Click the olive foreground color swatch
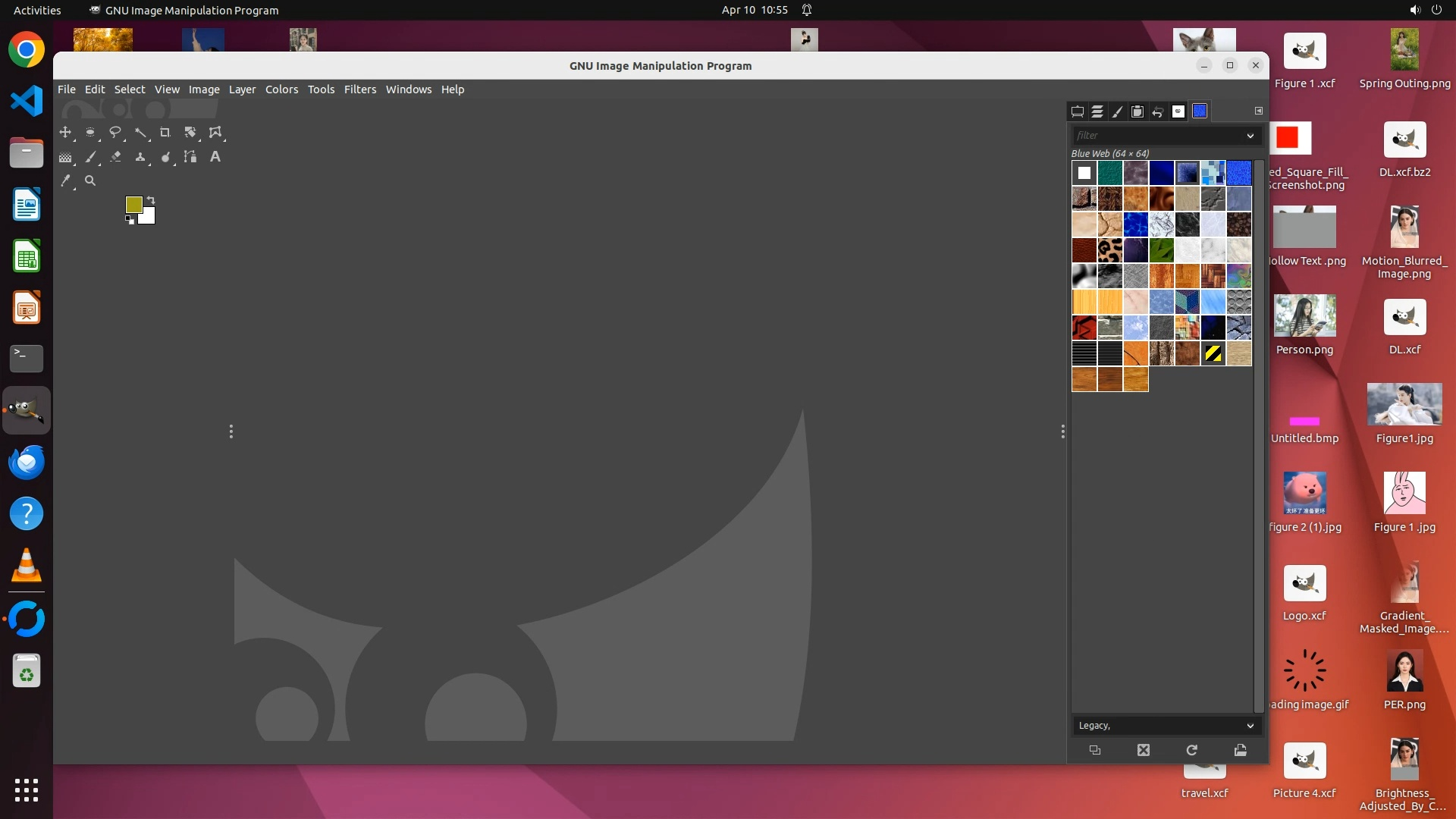1456x819 pixels. coord(133,204)
